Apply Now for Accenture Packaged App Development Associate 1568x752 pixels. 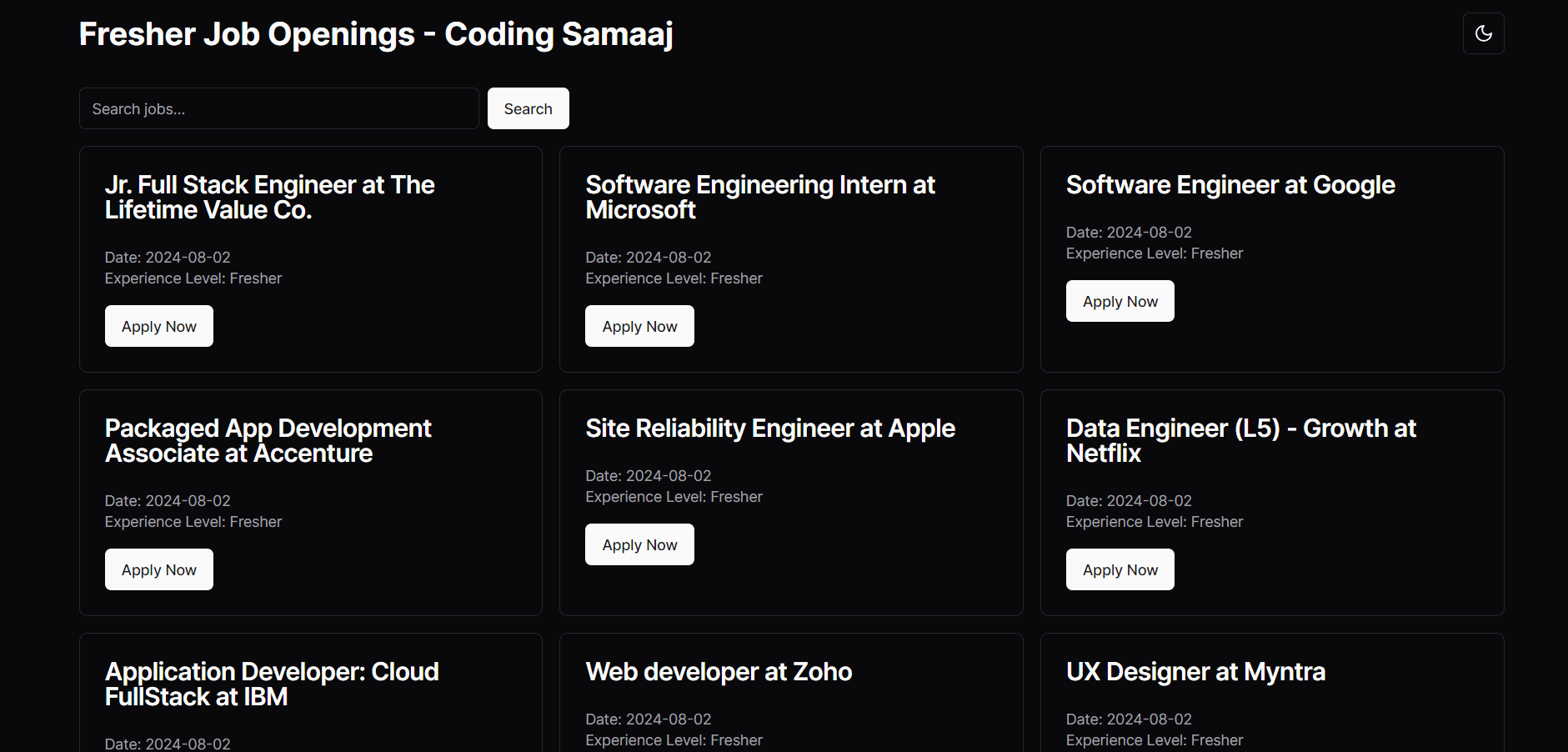tap(159, 569)
